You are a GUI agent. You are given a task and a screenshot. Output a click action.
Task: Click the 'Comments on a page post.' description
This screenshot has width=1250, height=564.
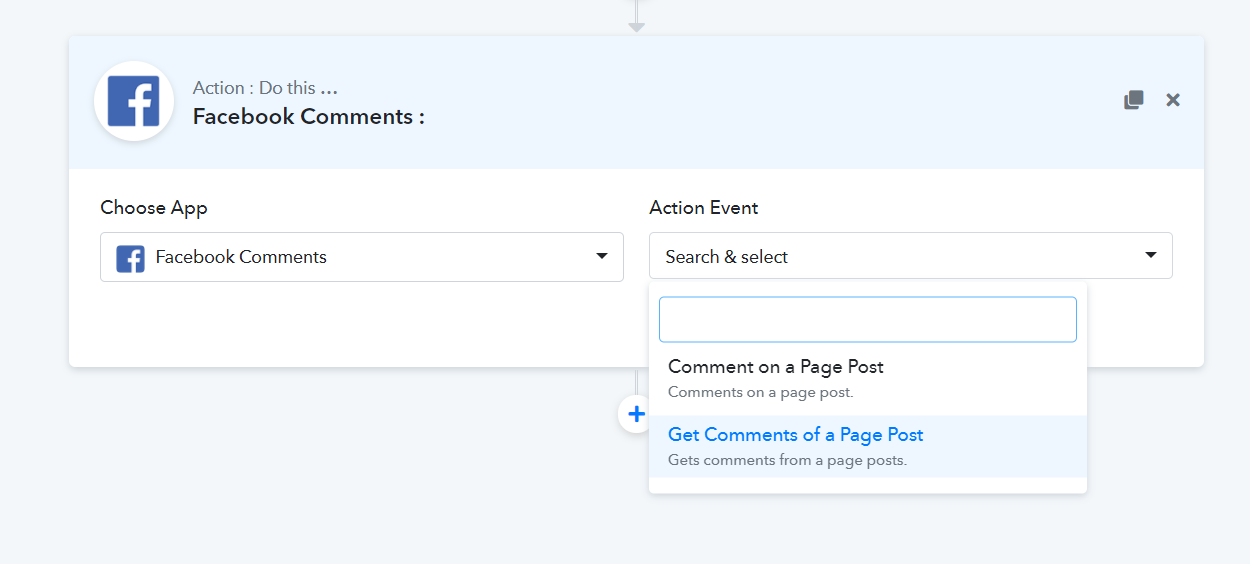(760, 392)
